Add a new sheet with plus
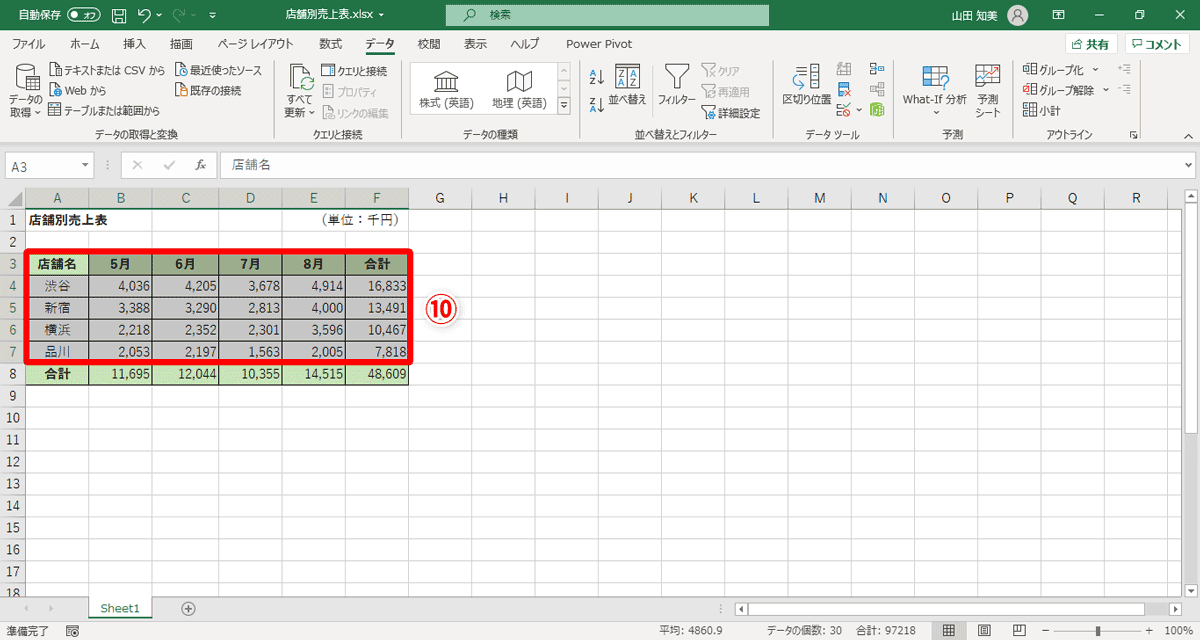The height and width of the screenshot is (640, 1200). coord(188,608)
